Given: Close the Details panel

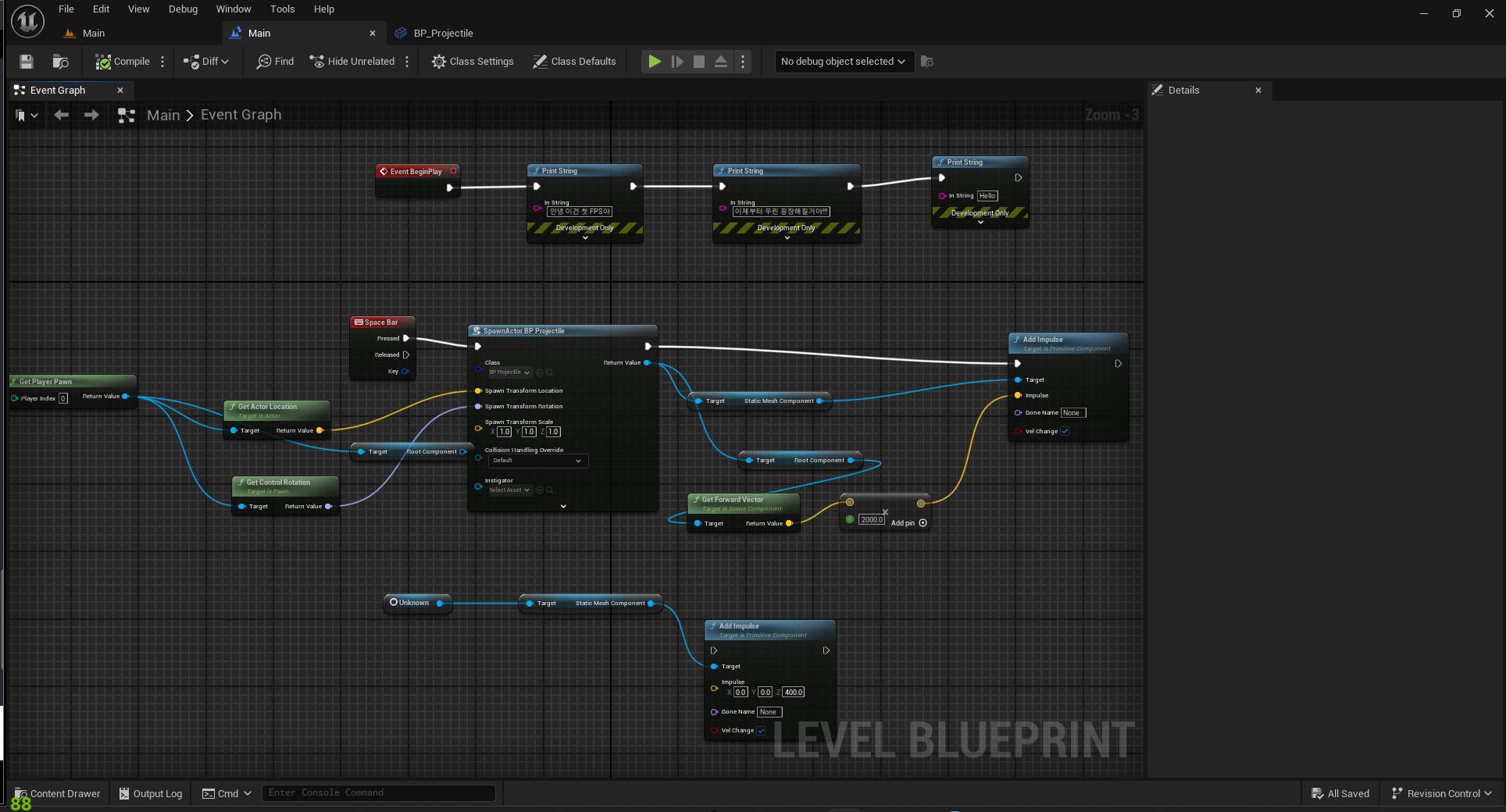Looking at the screenshot, I should pyautogui.click(x=1258, y=91).
